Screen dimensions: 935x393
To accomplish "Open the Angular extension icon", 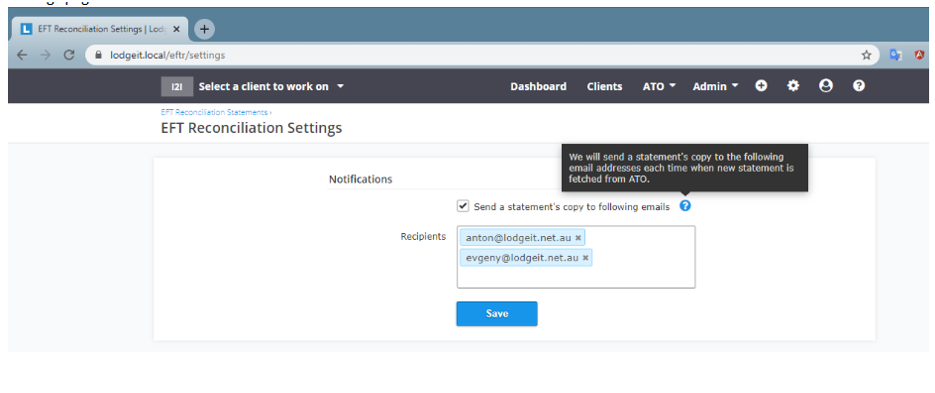I will [920, 55].
